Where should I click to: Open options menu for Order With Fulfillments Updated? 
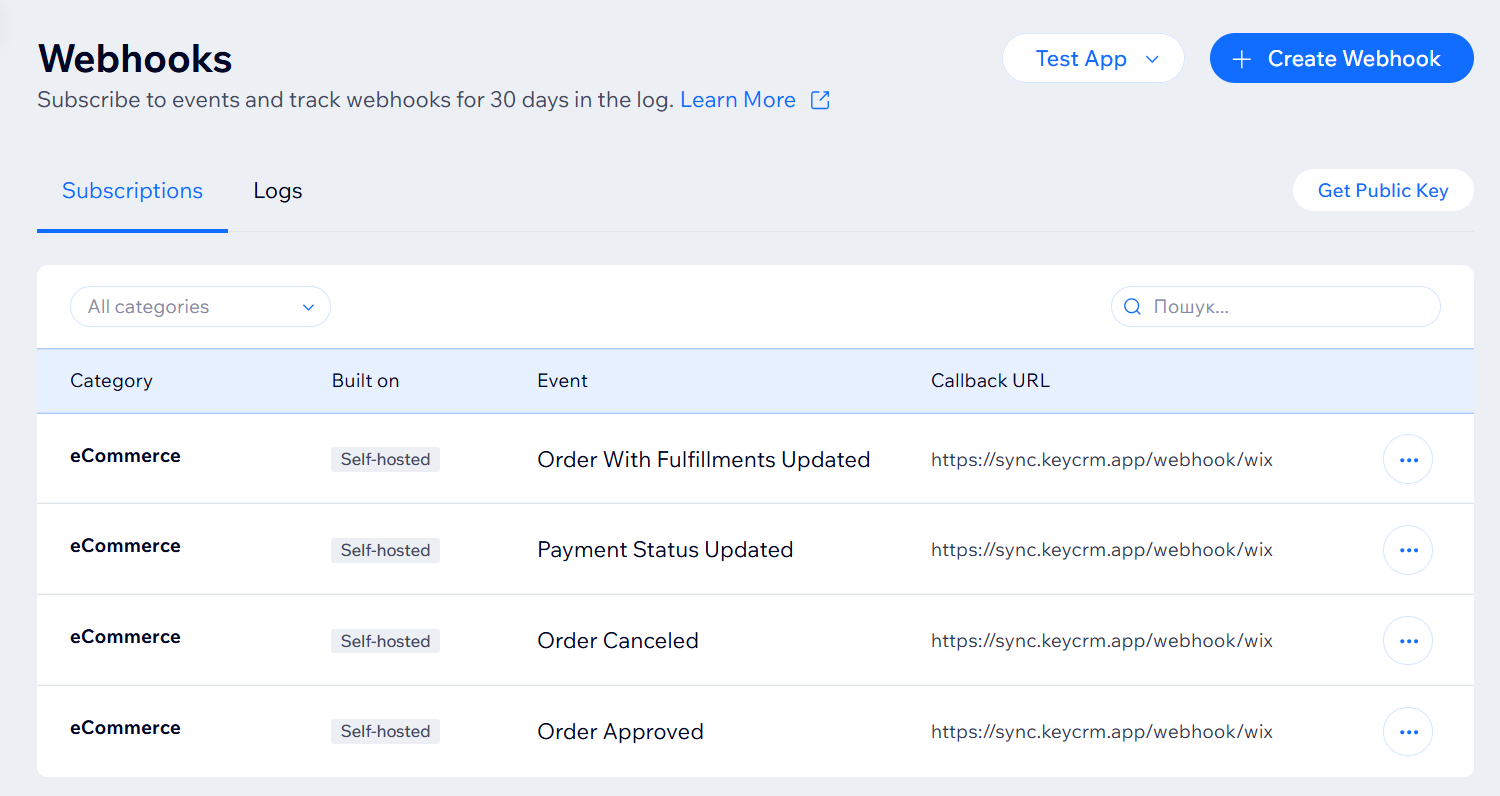coord(1408,460)
